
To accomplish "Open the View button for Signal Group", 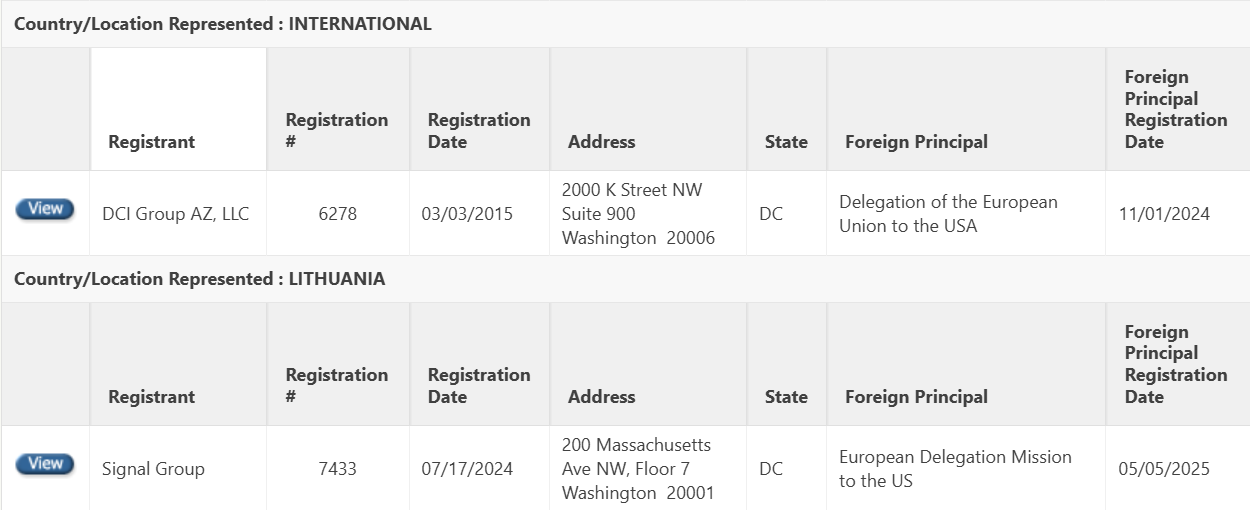I will 45,464.
